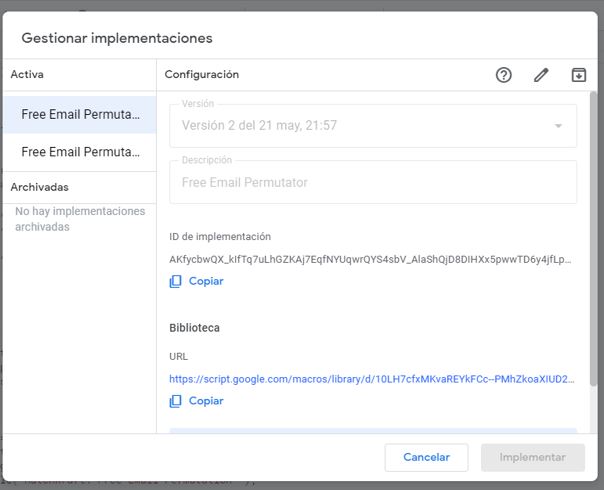
Task: Click the AKfycbwQX deployment ID text
Action: pos(370,260)
